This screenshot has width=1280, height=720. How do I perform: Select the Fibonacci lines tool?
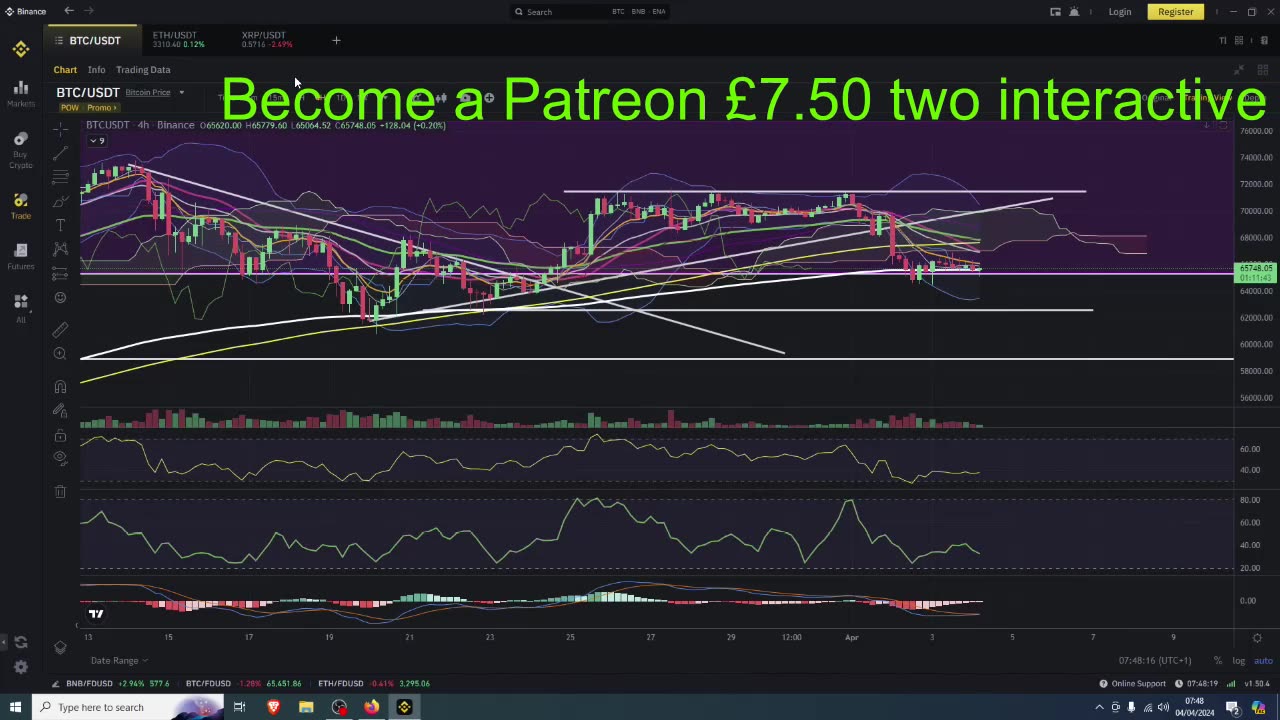[x=60, y=177]
